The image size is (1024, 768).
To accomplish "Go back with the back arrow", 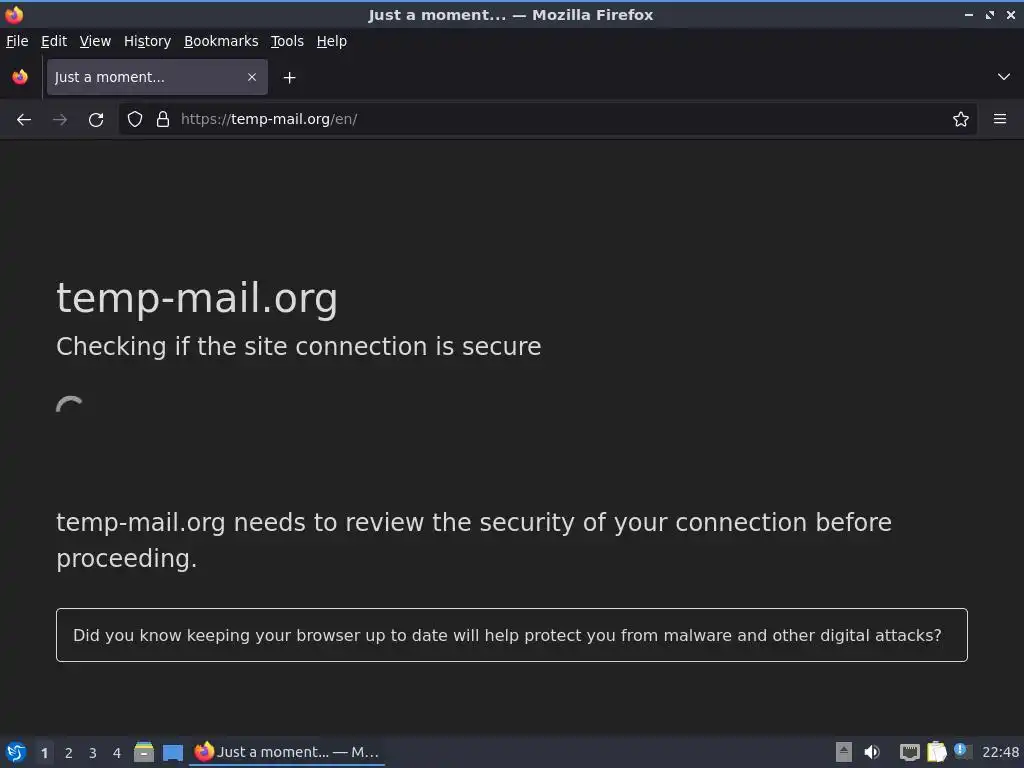I will [x=24, y=120].
